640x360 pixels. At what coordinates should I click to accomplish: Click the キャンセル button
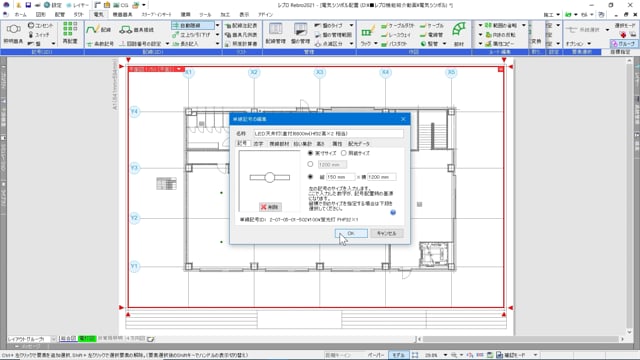(x=387, y=233)
